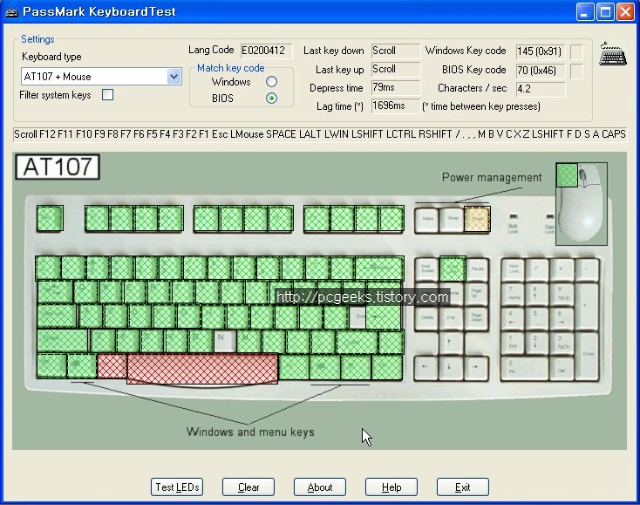The image size is (640, 505).
Task: Click the up arrow key
Action: tap(450, 342)
